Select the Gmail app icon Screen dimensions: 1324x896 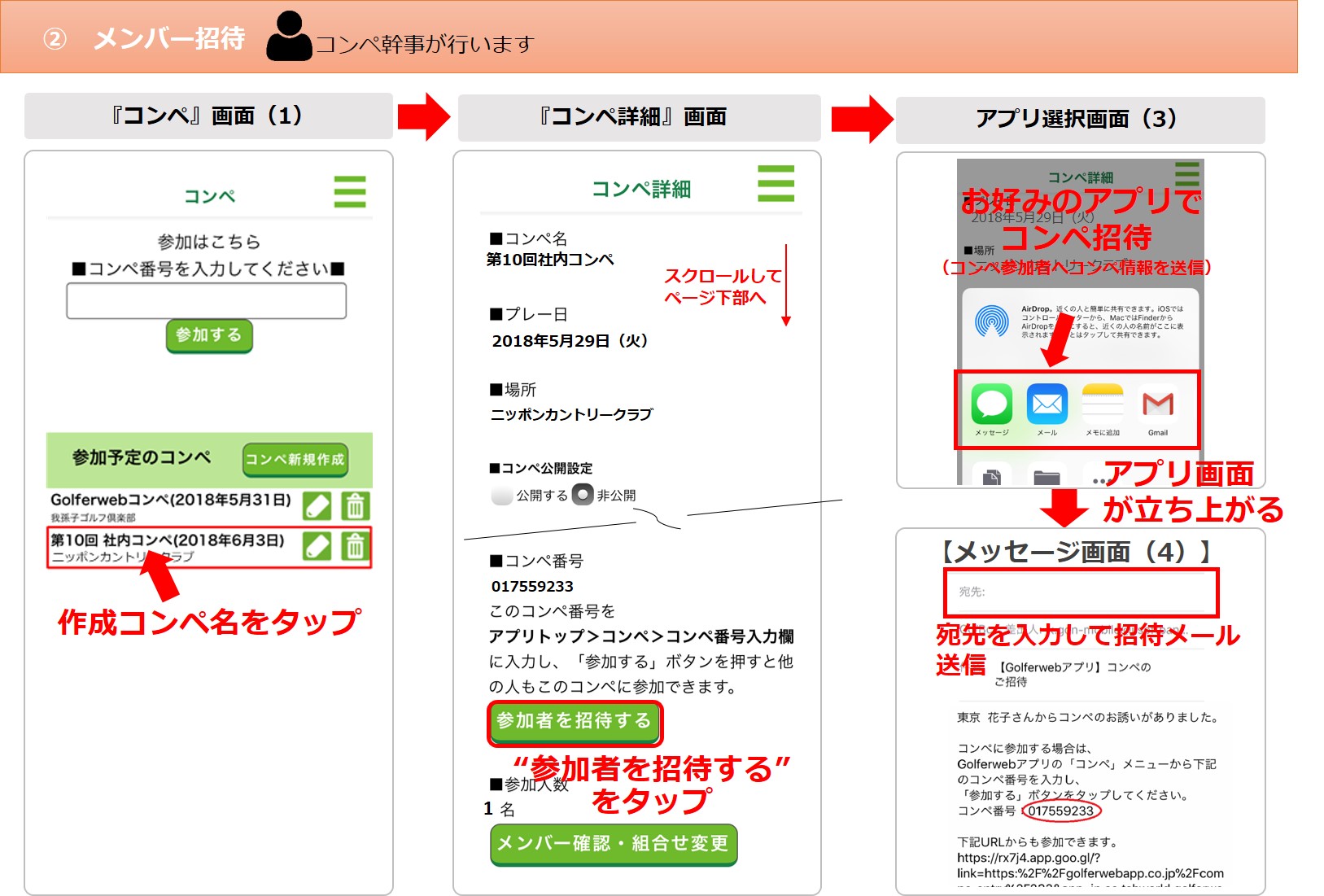[1157, 404]
